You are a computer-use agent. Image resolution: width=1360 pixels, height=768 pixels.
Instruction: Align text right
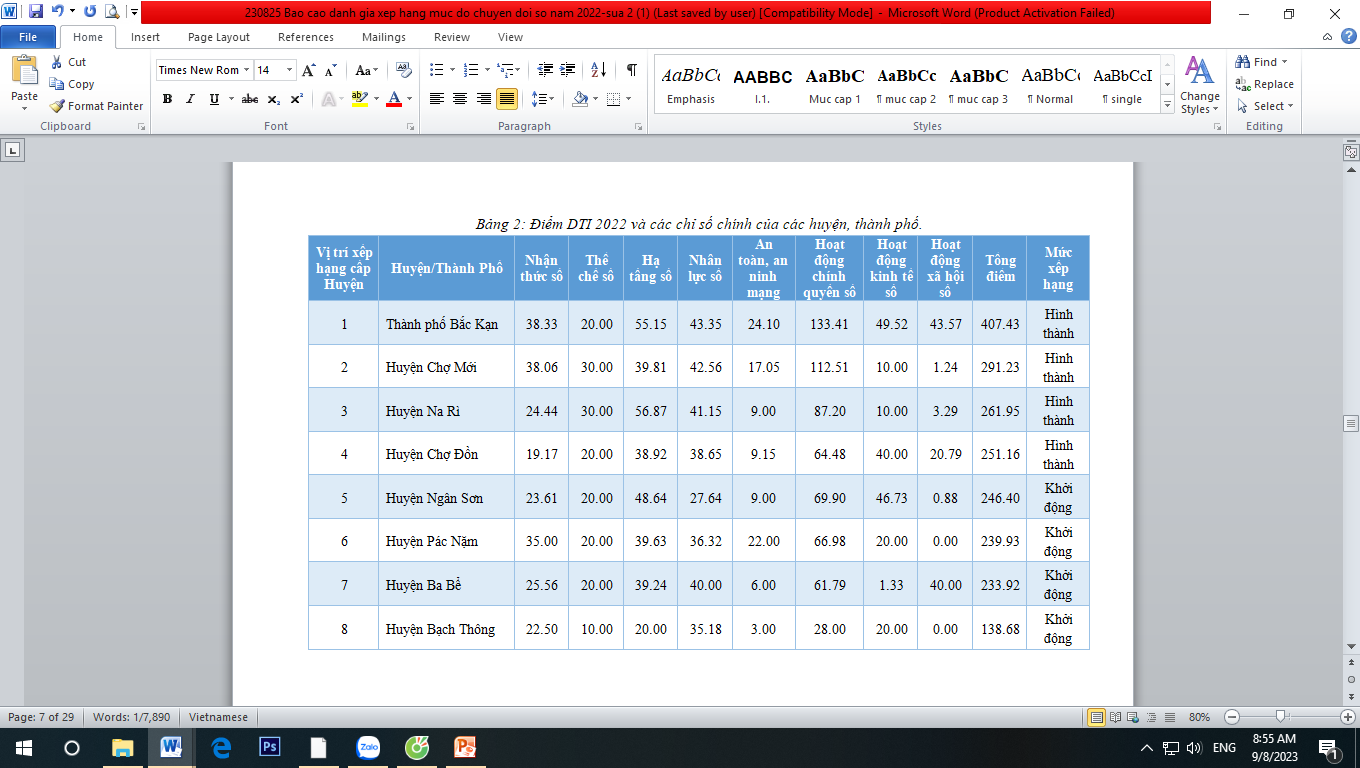(x=483, y=99)
